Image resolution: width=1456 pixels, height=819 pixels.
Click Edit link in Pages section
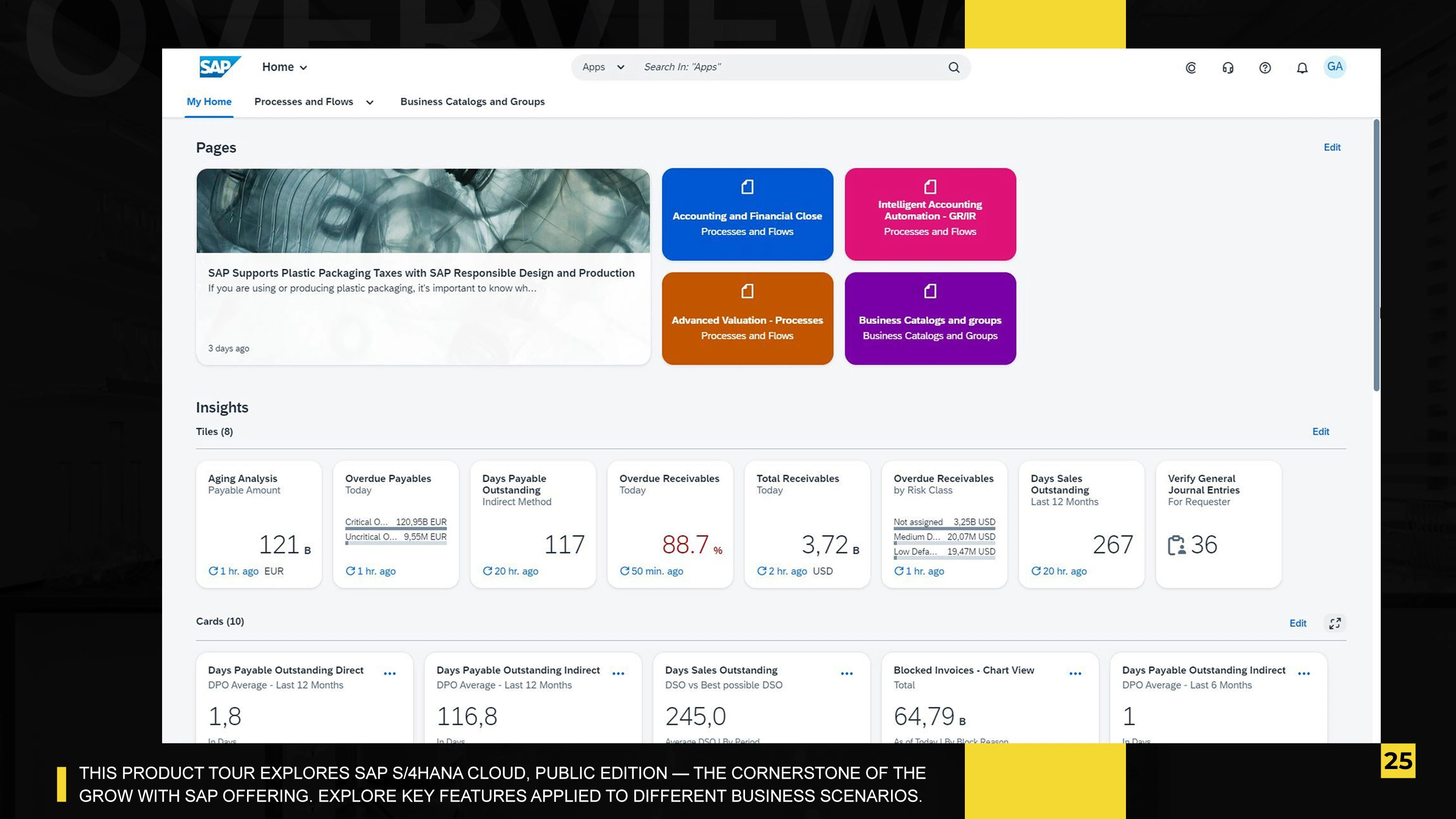tap(1332, 147)
